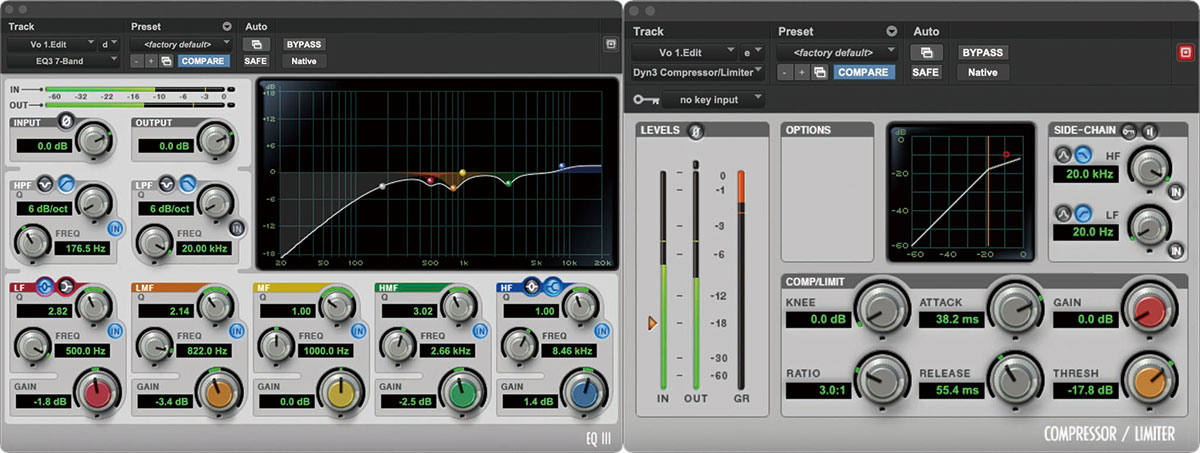1200x453 pixels.
Task: Click the key input key icon
Action: coord(646,99)
